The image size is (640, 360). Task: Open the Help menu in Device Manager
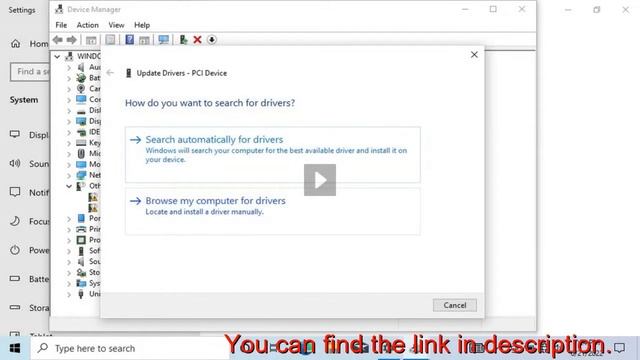[142, 25]
